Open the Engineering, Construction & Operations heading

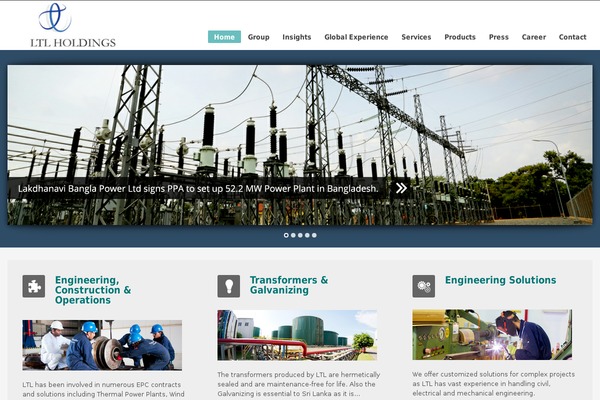click(x=93, y=290)
